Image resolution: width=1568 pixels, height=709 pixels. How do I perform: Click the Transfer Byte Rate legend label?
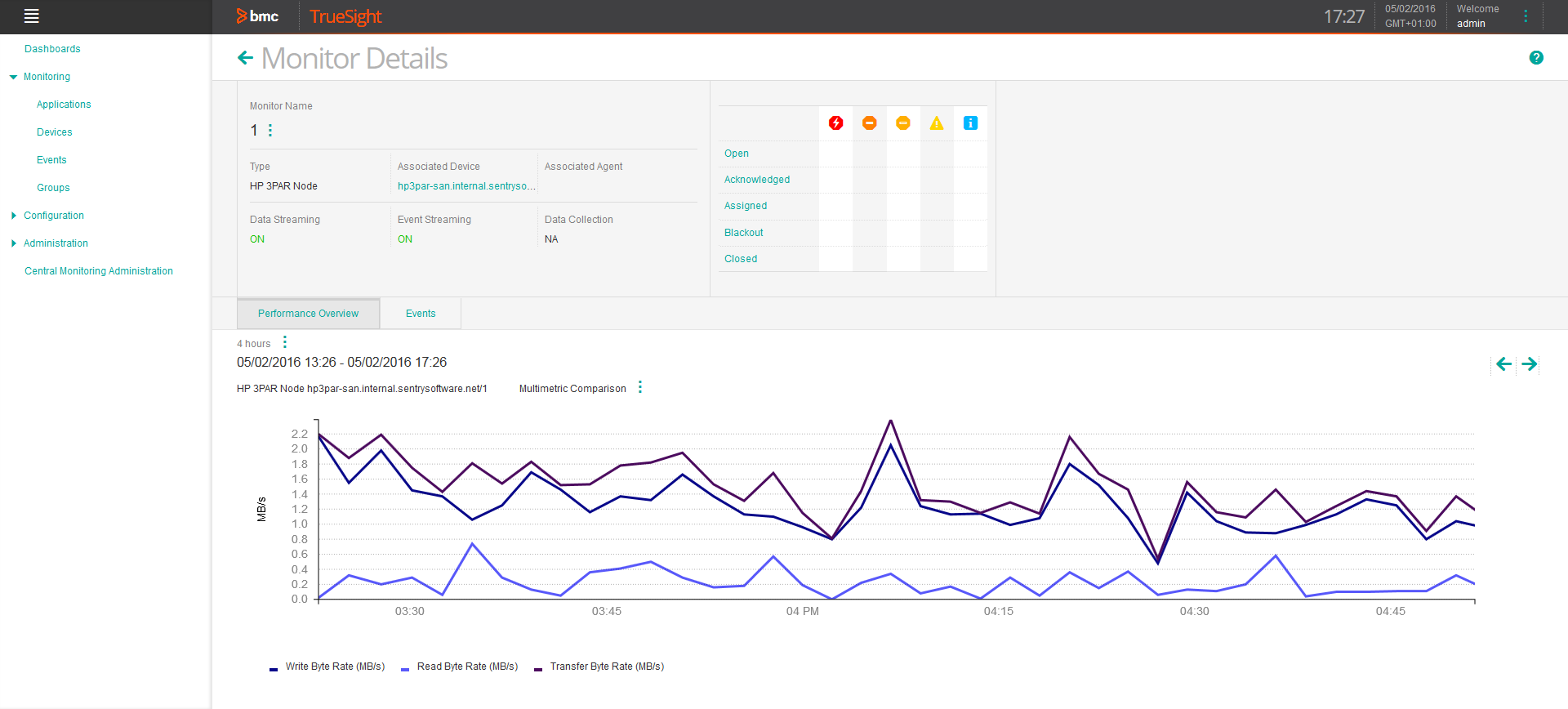coord(607,667)
